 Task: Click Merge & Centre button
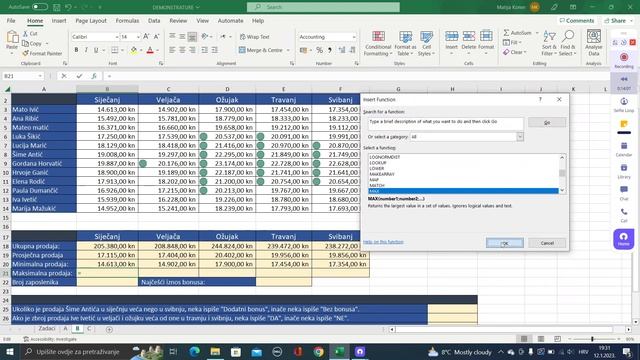261,50
